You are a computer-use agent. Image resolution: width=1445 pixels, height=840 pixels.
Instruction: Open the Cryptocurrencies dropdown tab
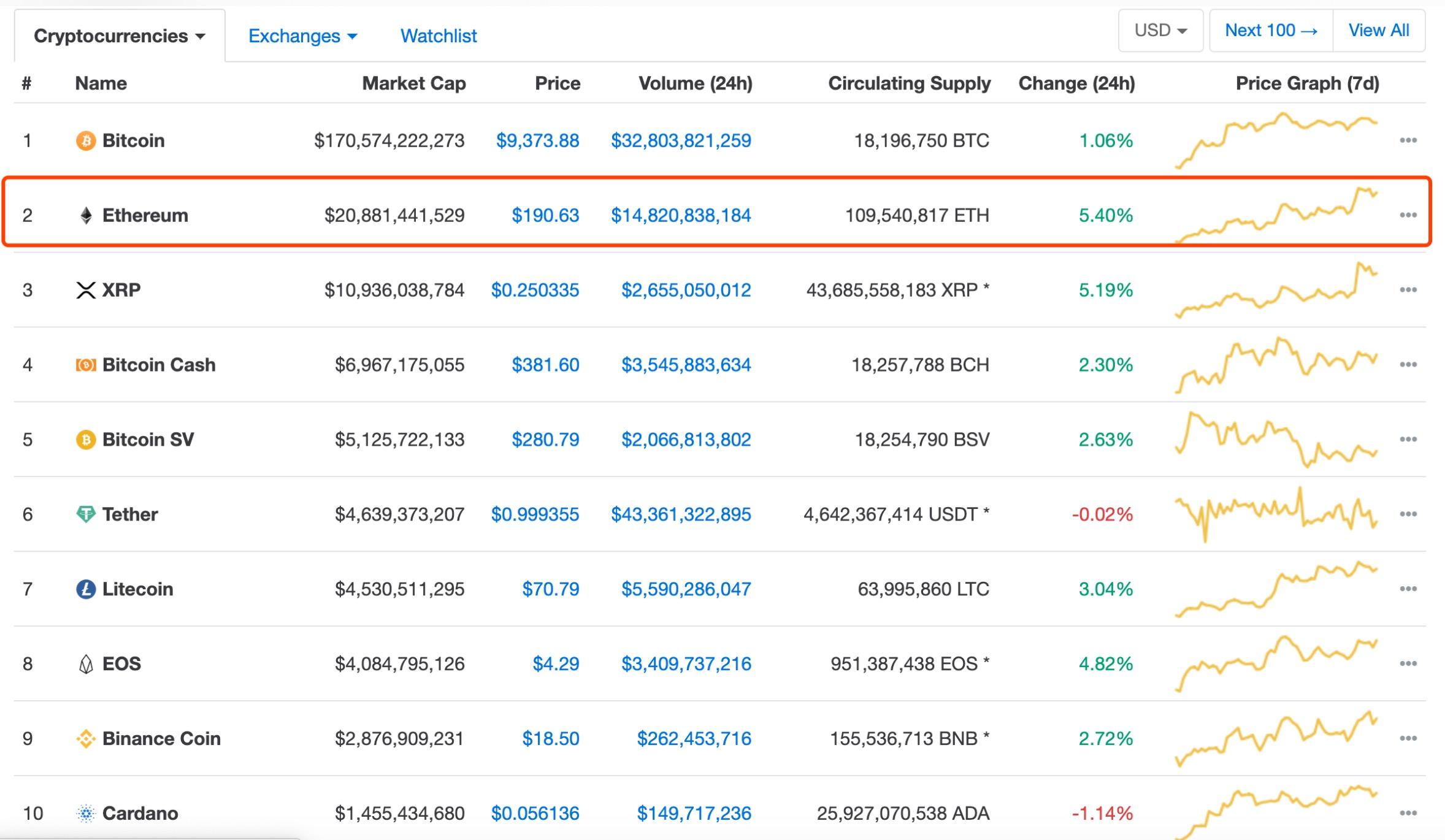[119, 36]
